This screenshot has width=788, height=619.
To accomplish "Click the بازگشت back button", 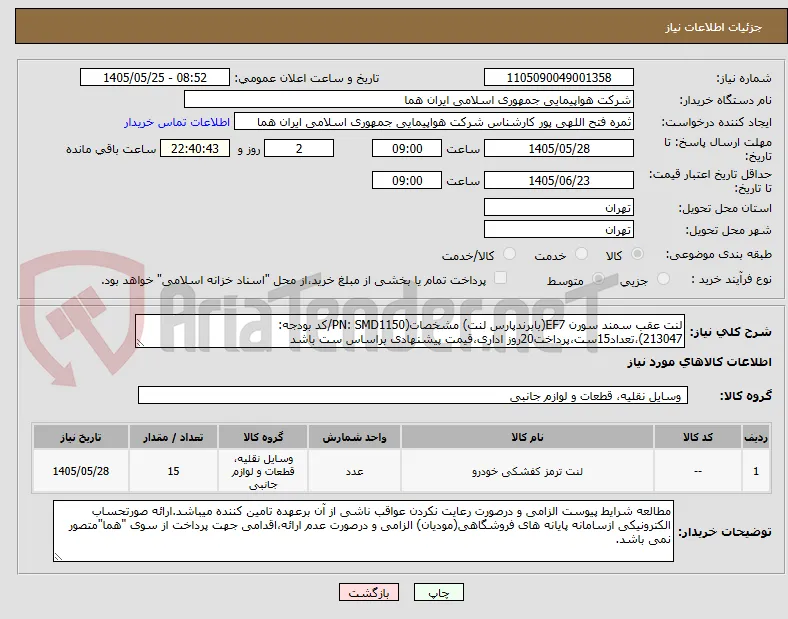I will [369, 592].
